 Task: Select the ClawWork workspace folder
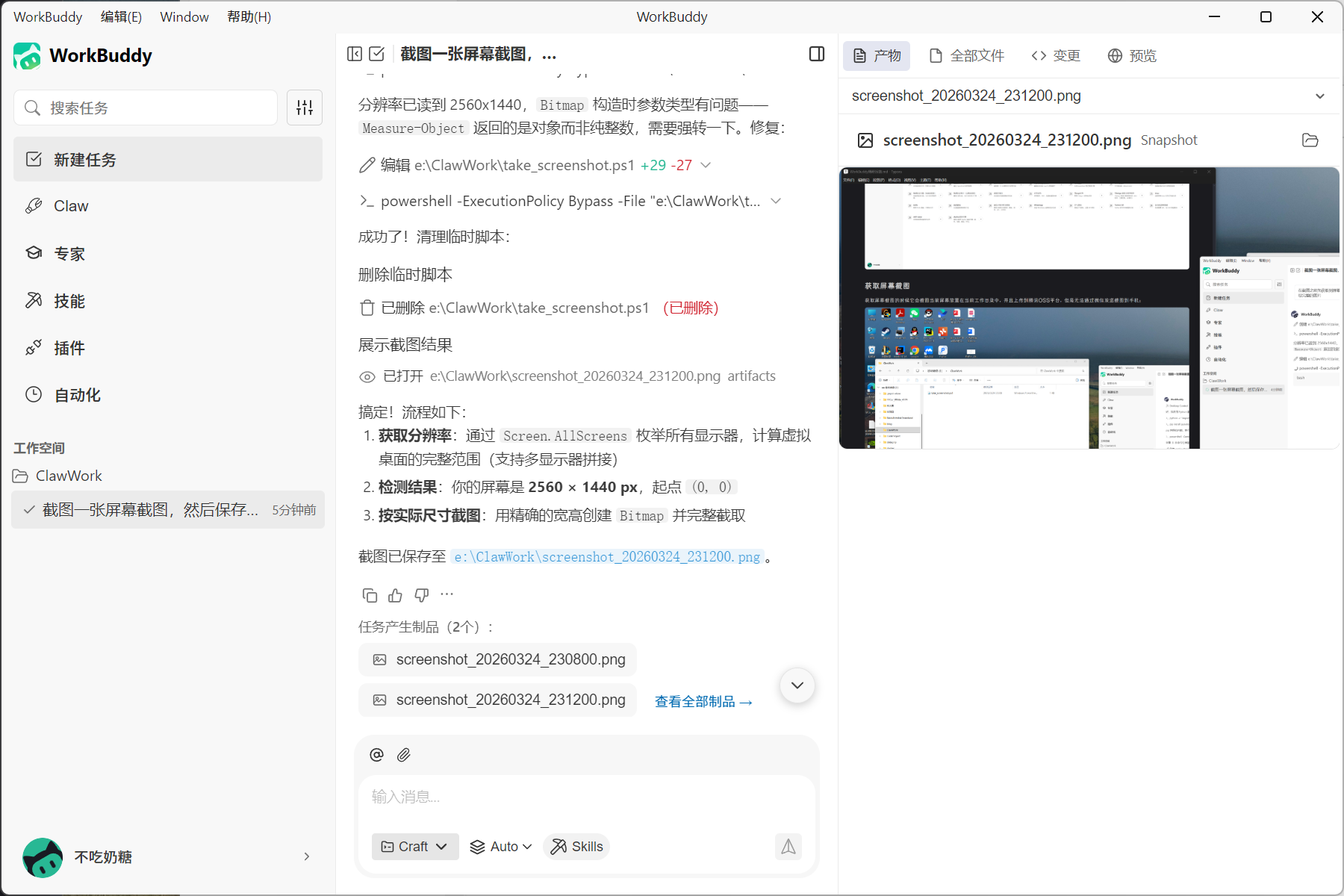point(57,476)
